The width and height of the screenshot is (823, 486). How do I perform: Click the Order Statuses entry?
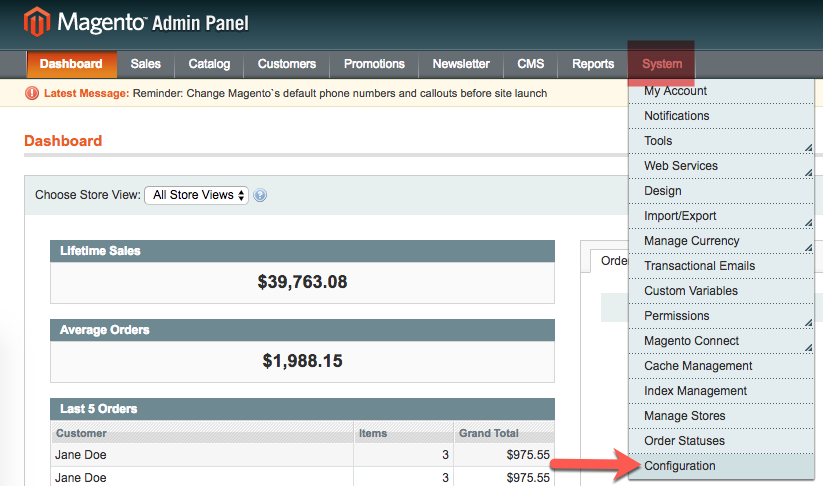point(684,441)
